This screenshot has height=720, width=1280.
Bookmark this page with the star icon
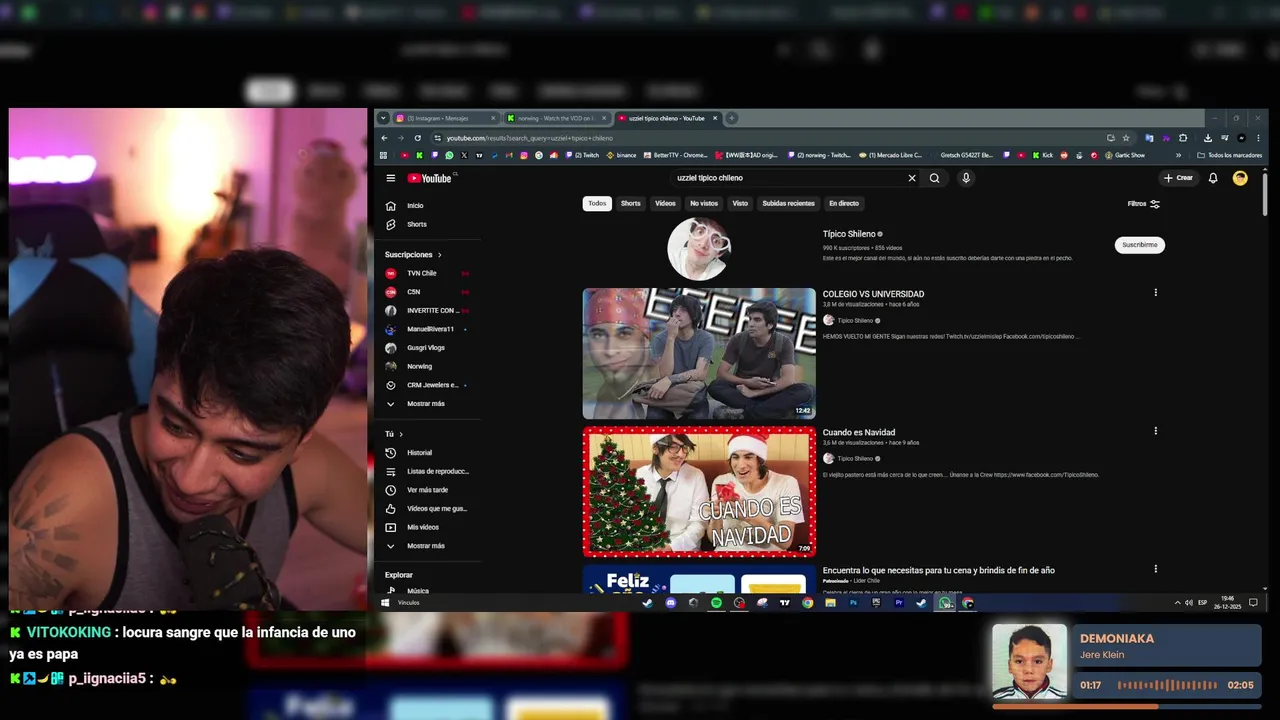[1126, 138]
